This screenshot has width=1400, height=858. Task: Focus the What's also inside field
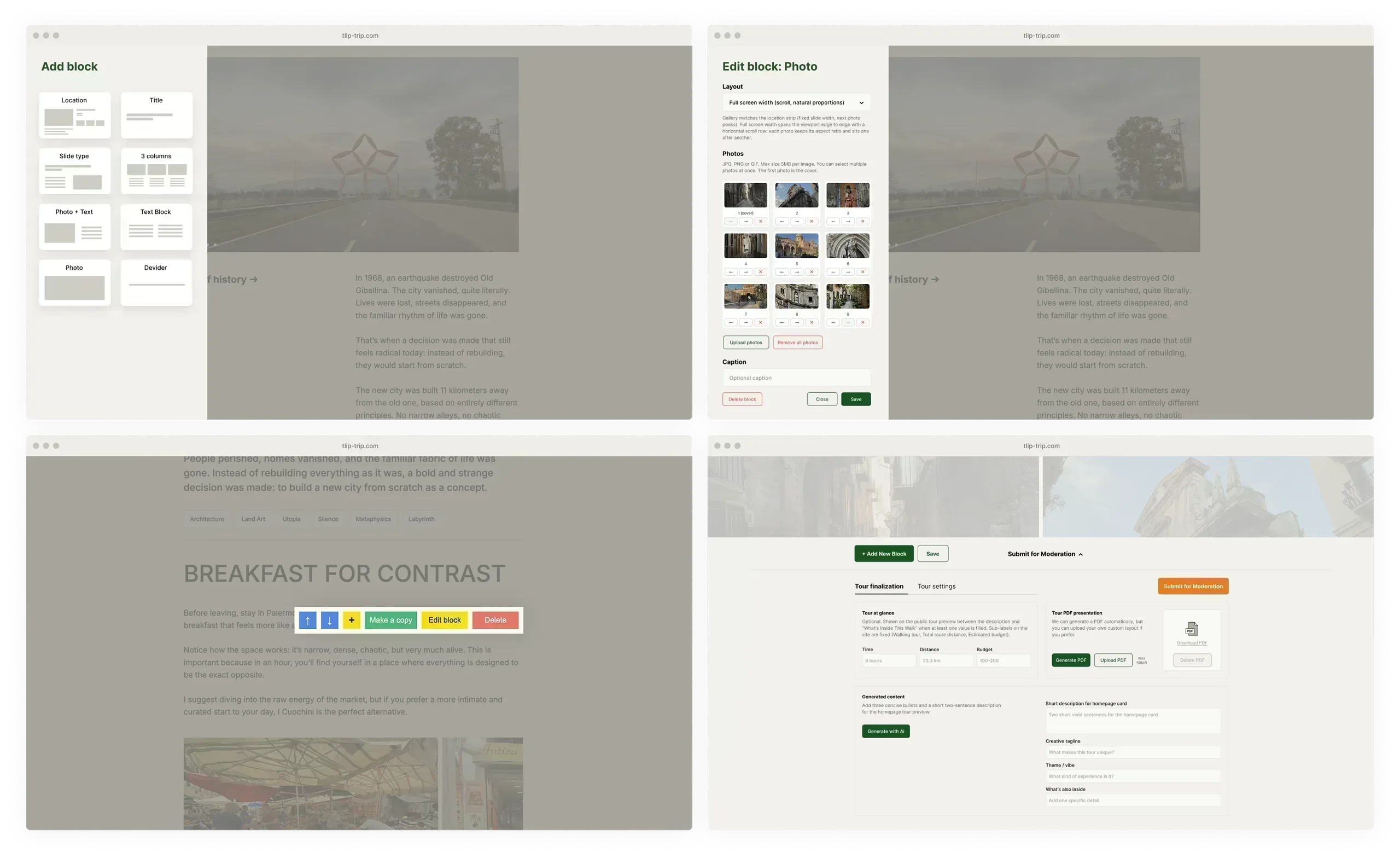point(1133,801)
